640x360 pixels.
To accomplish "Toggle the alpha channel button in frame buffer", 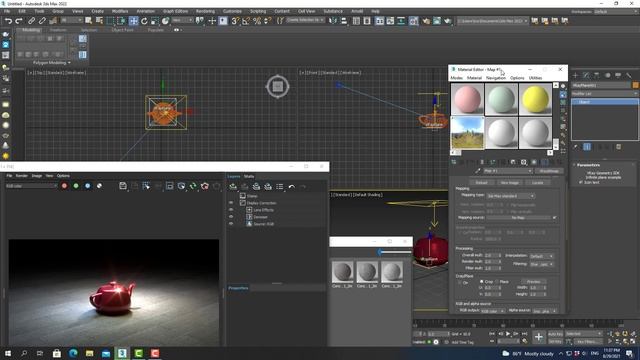I will (99, 186).
